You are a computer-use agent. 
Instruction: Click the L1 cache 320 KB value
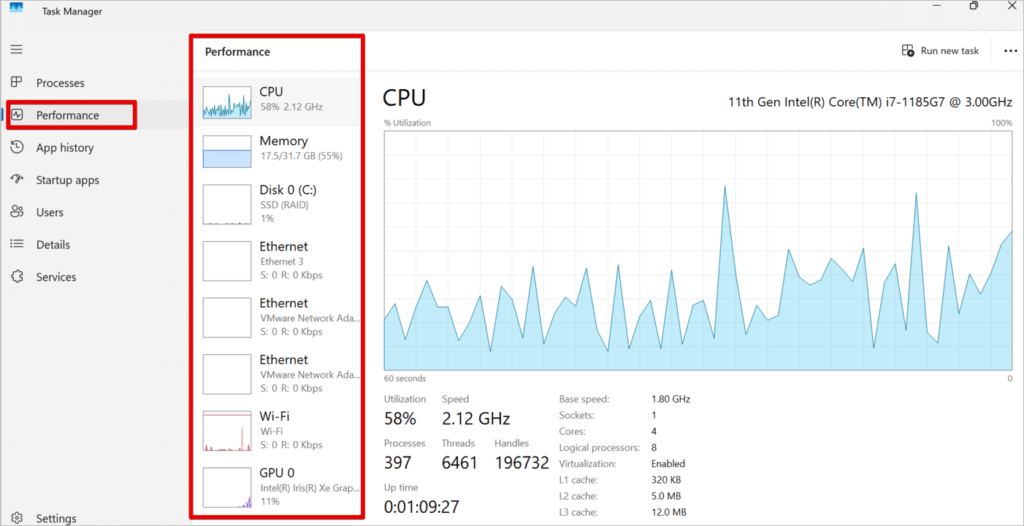pos(667,480)
